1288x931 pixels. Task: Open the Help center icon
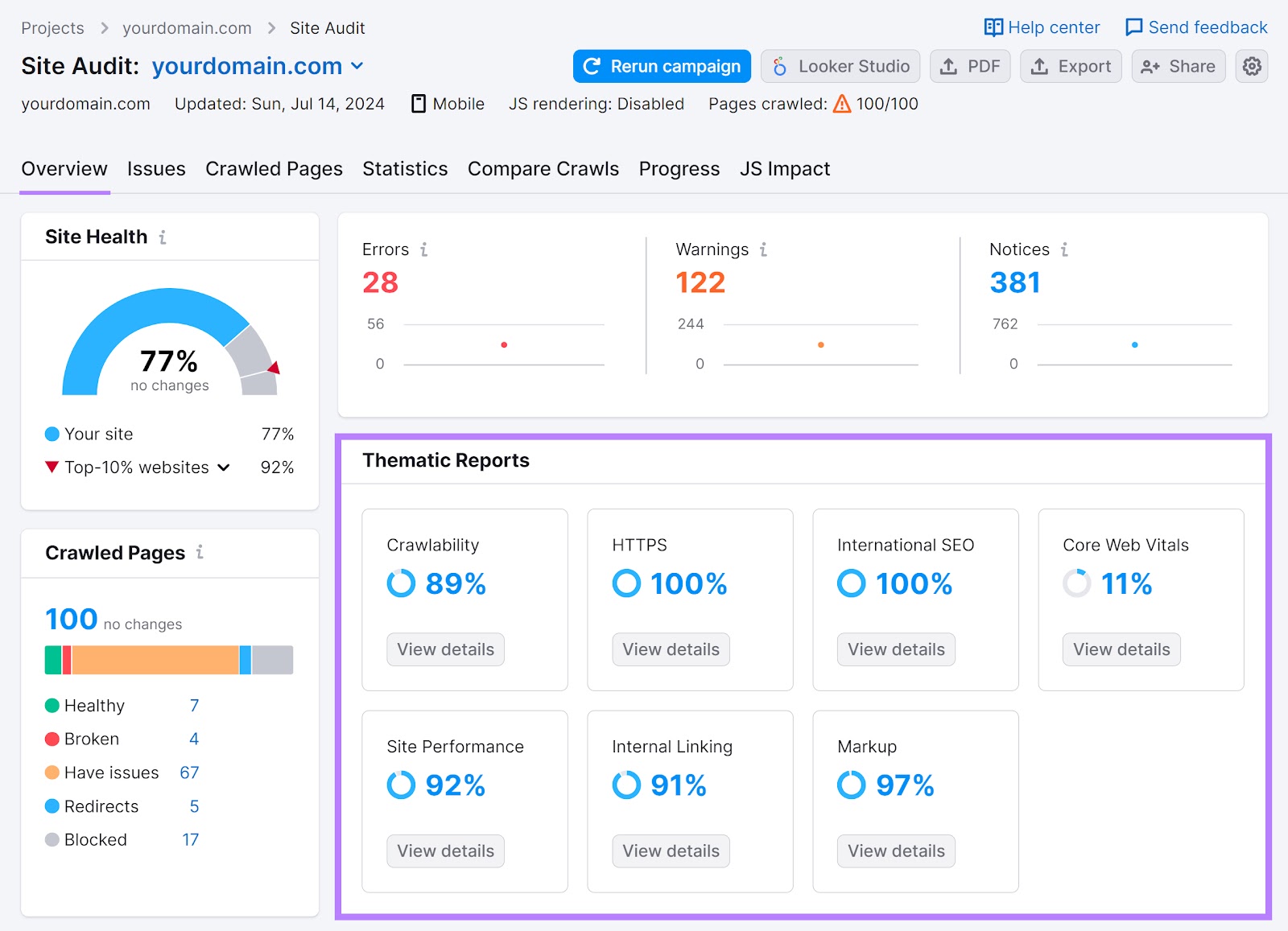tap(993, 27)
